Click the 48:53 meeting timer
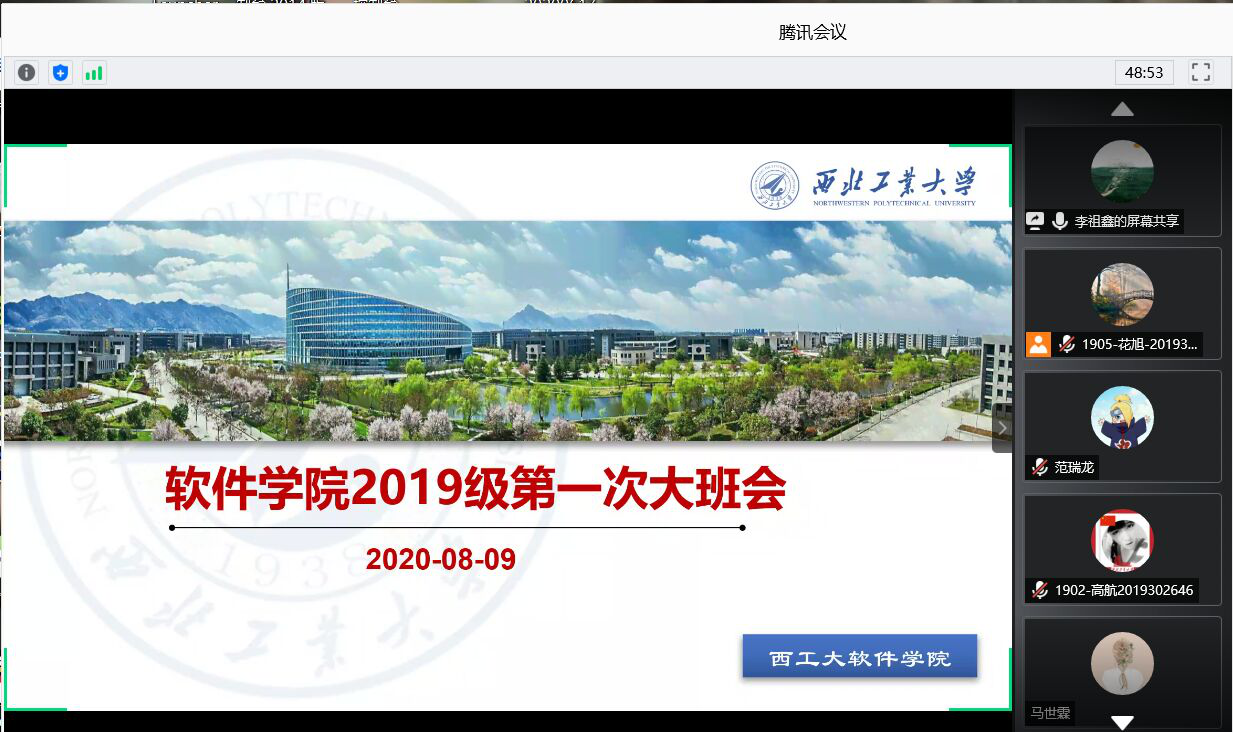Image resolution: width=1233 pixels, height=732 pixels. (1144, 72)
